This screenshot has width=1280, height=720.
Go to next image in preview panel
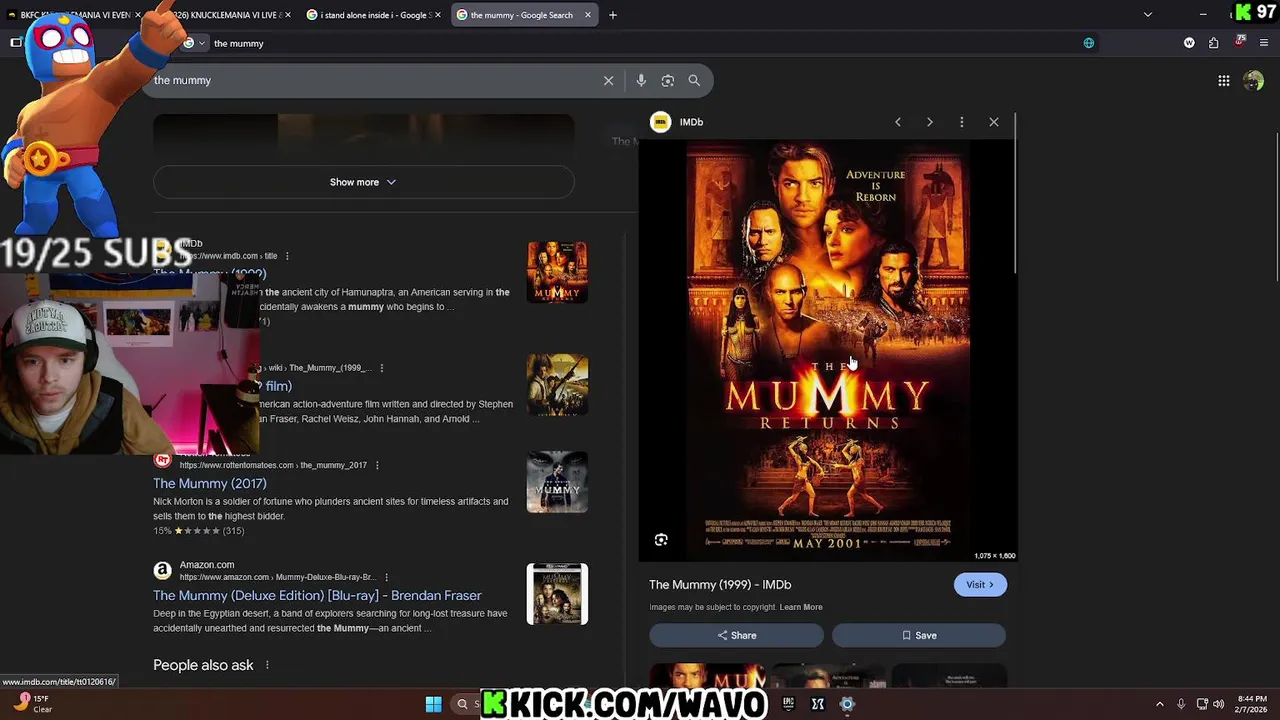point(930,122)
